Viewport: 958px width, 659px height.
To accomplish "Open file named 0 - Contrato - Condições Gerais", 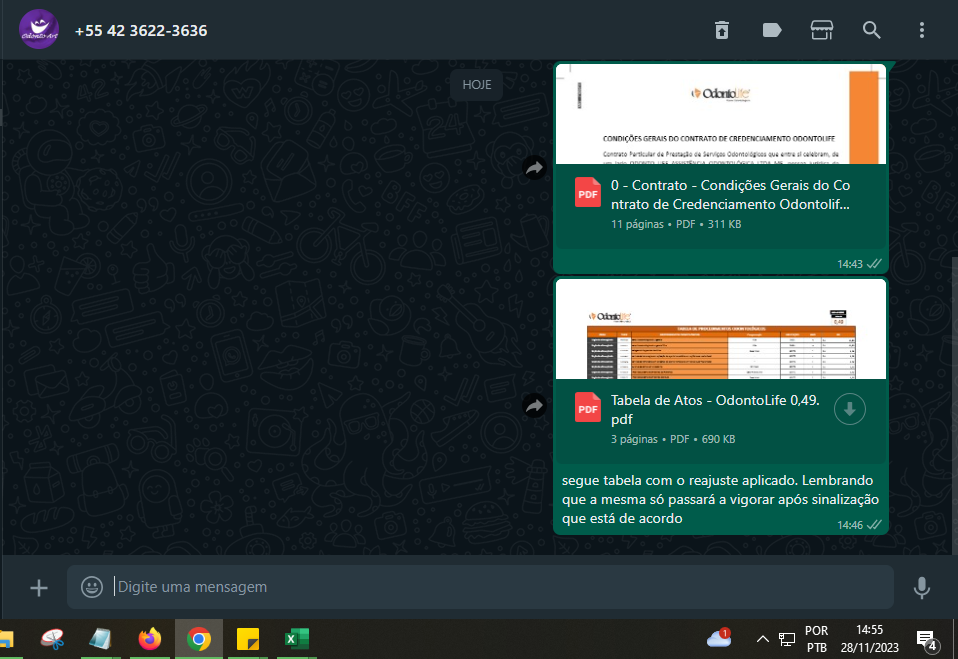I will tap(730, 195).
